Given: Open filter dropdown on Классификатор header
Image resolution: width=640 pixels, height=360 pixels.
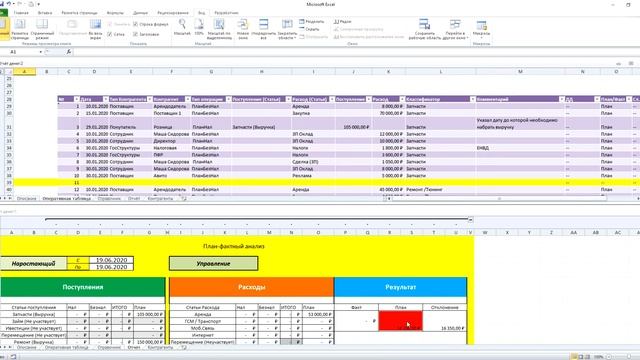Looking at the screenshot, I should click(472, 99).
